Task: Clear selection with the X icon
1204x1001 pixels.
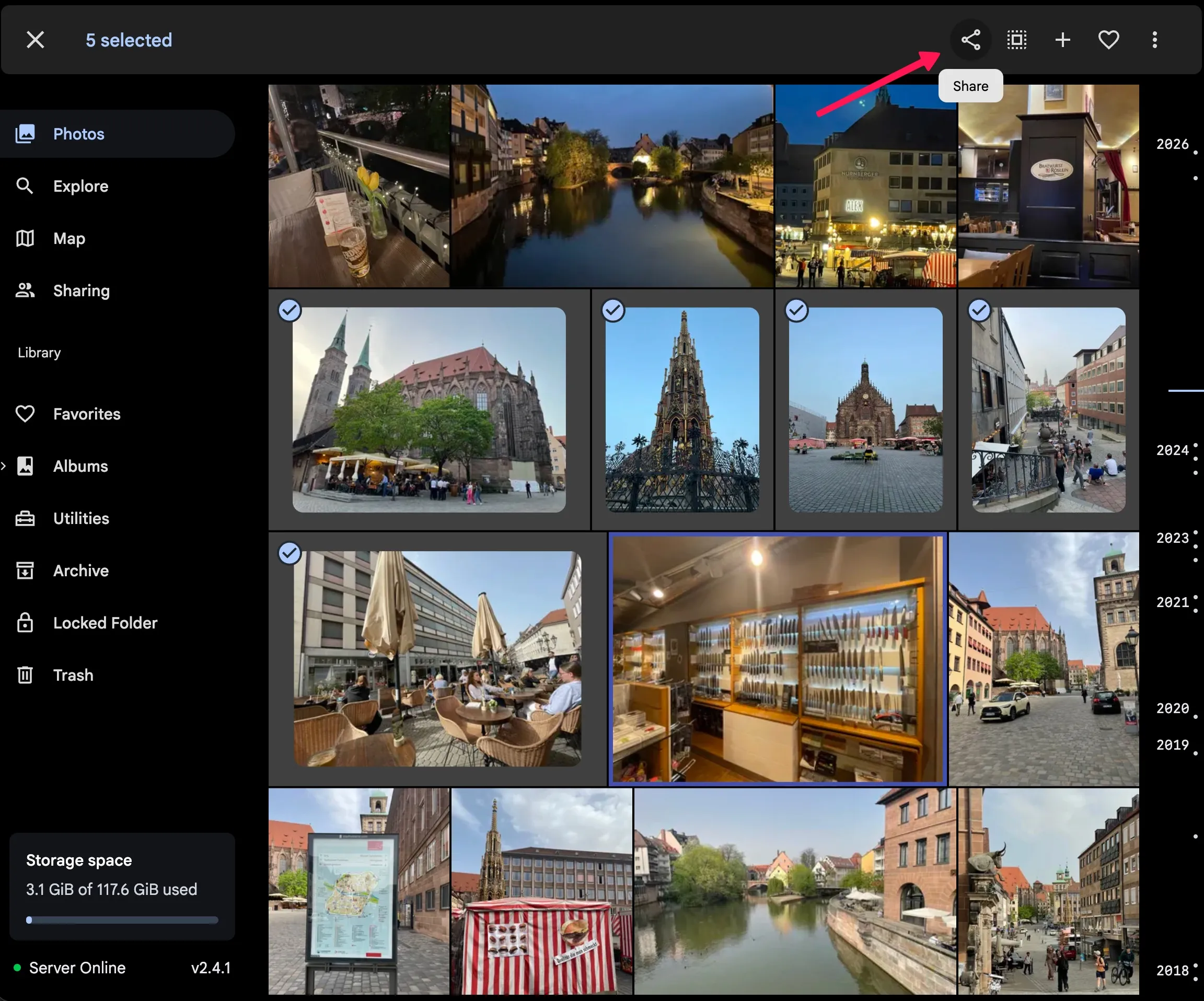Action: tap(36, 40)
